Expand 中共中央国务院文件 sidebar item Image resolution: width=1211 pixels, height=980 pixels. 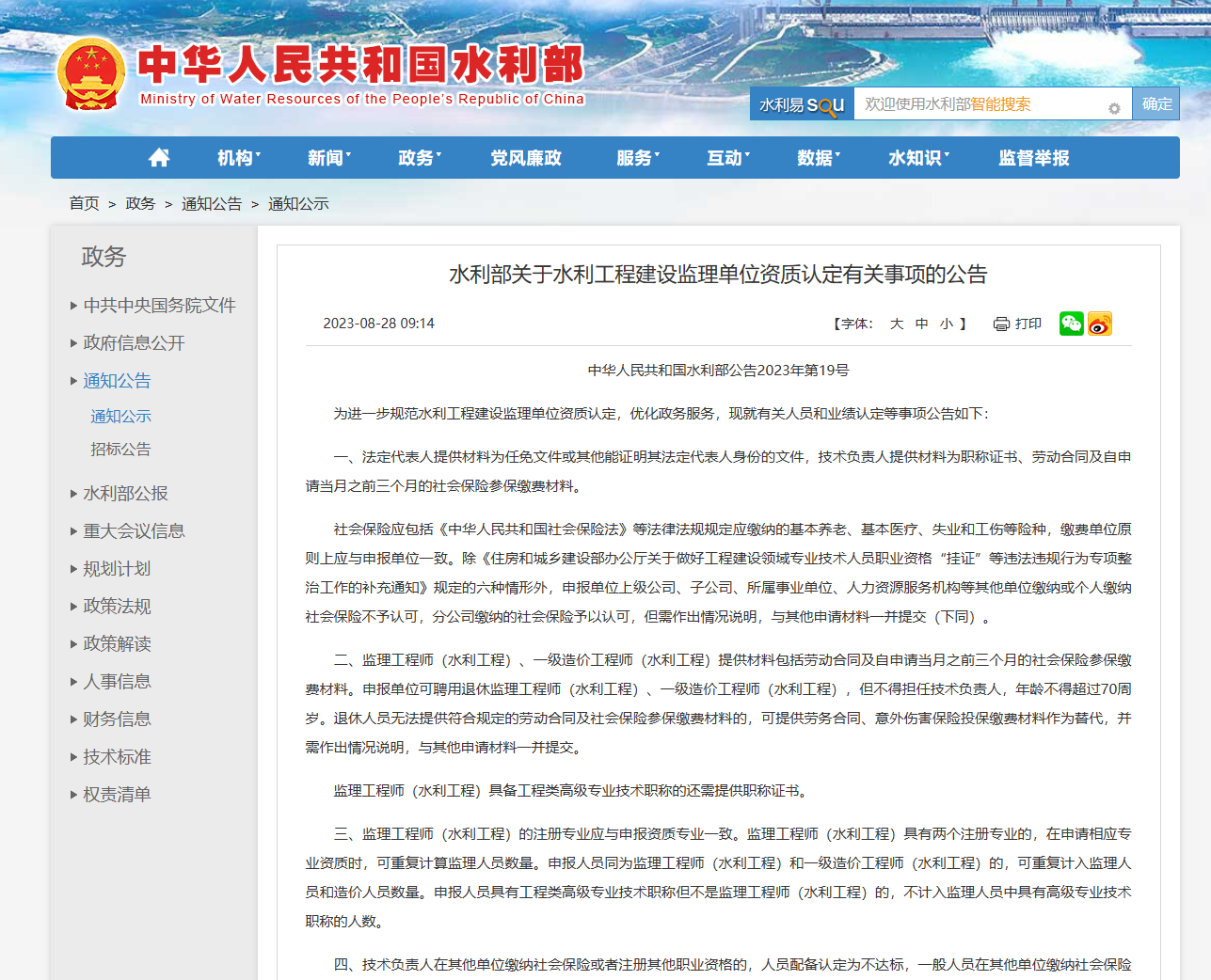tap(159, 306)
